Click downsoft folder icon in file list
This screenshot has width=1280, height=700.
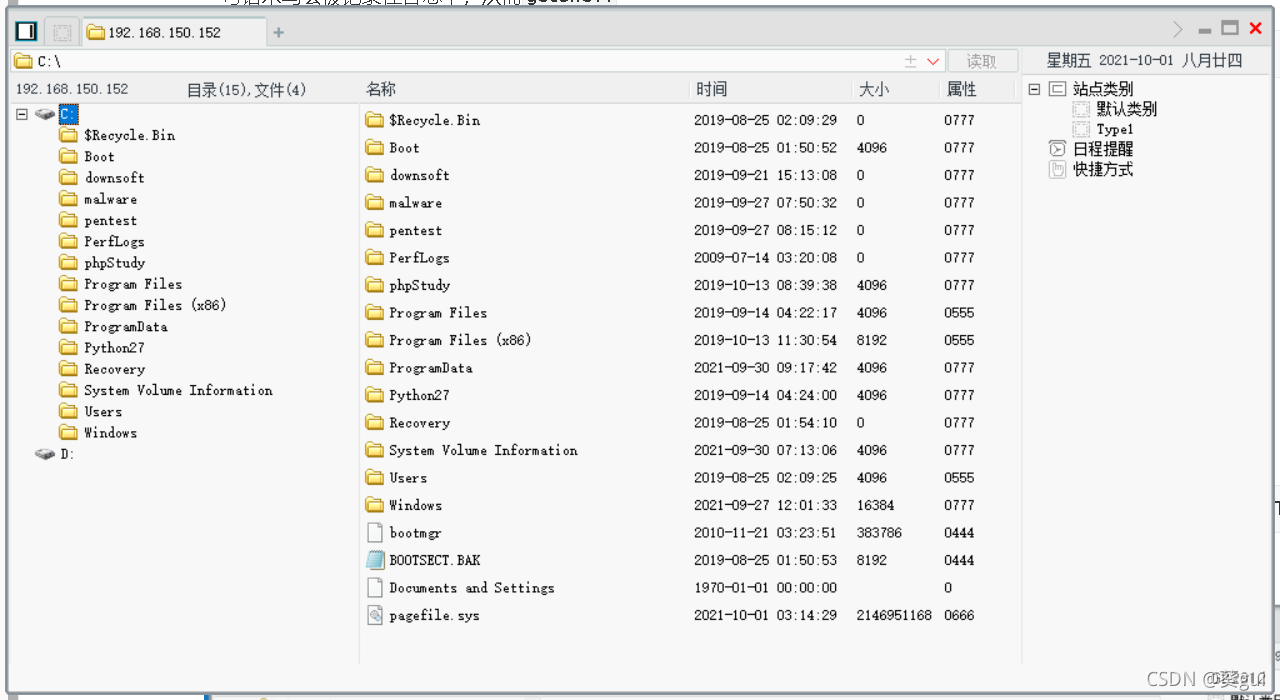[375, 175]
